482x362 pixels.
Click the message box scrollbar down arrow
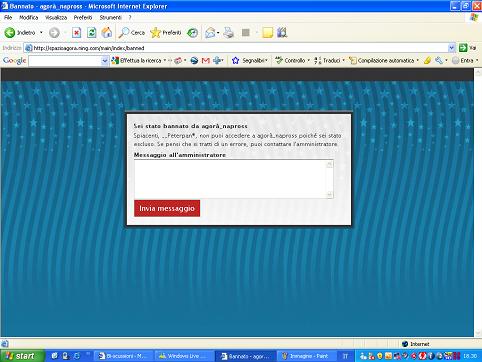329,194
